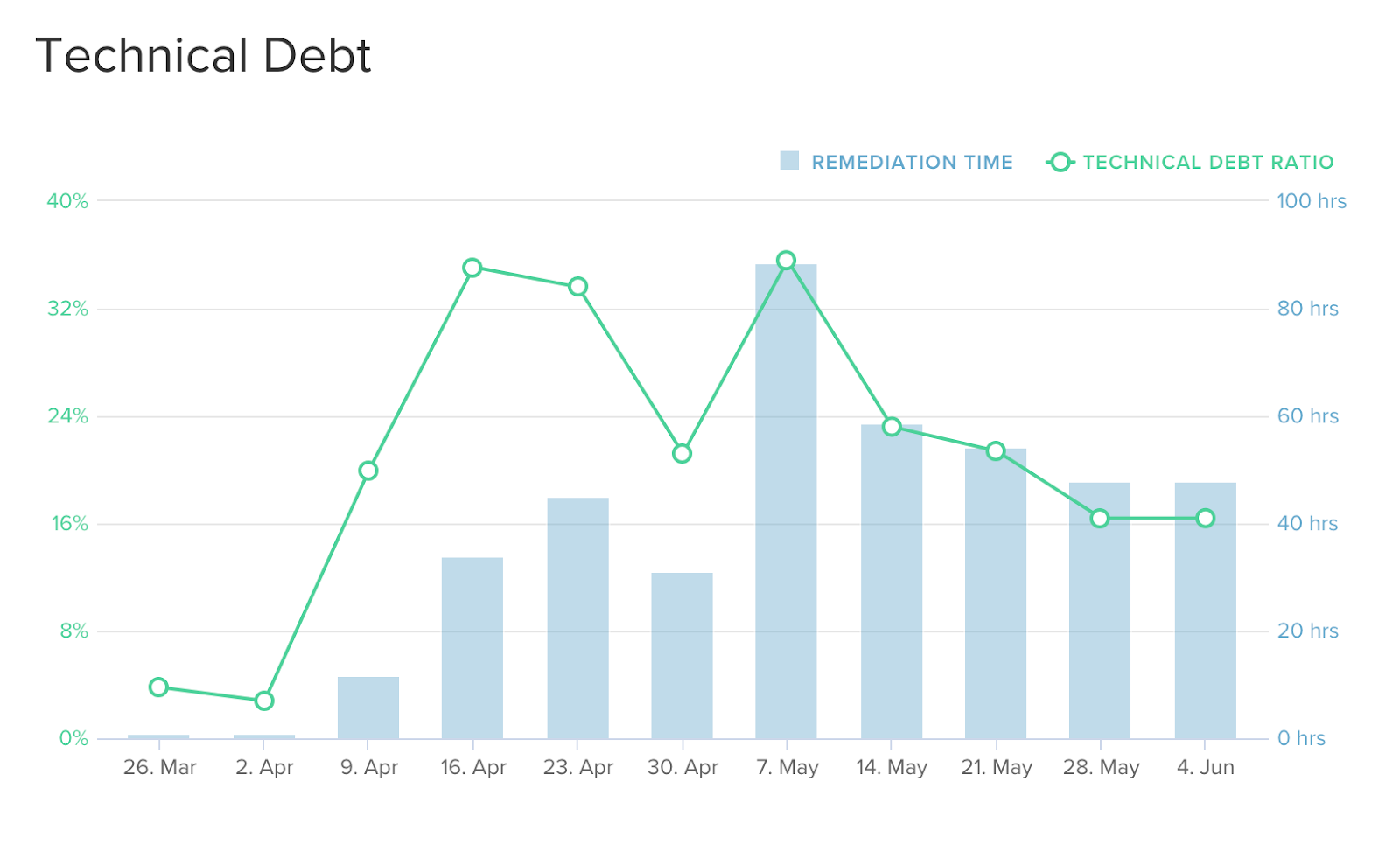
Task: Select the 9. Apr short bar
Action: pyautogui.click(x=368, y=708)
